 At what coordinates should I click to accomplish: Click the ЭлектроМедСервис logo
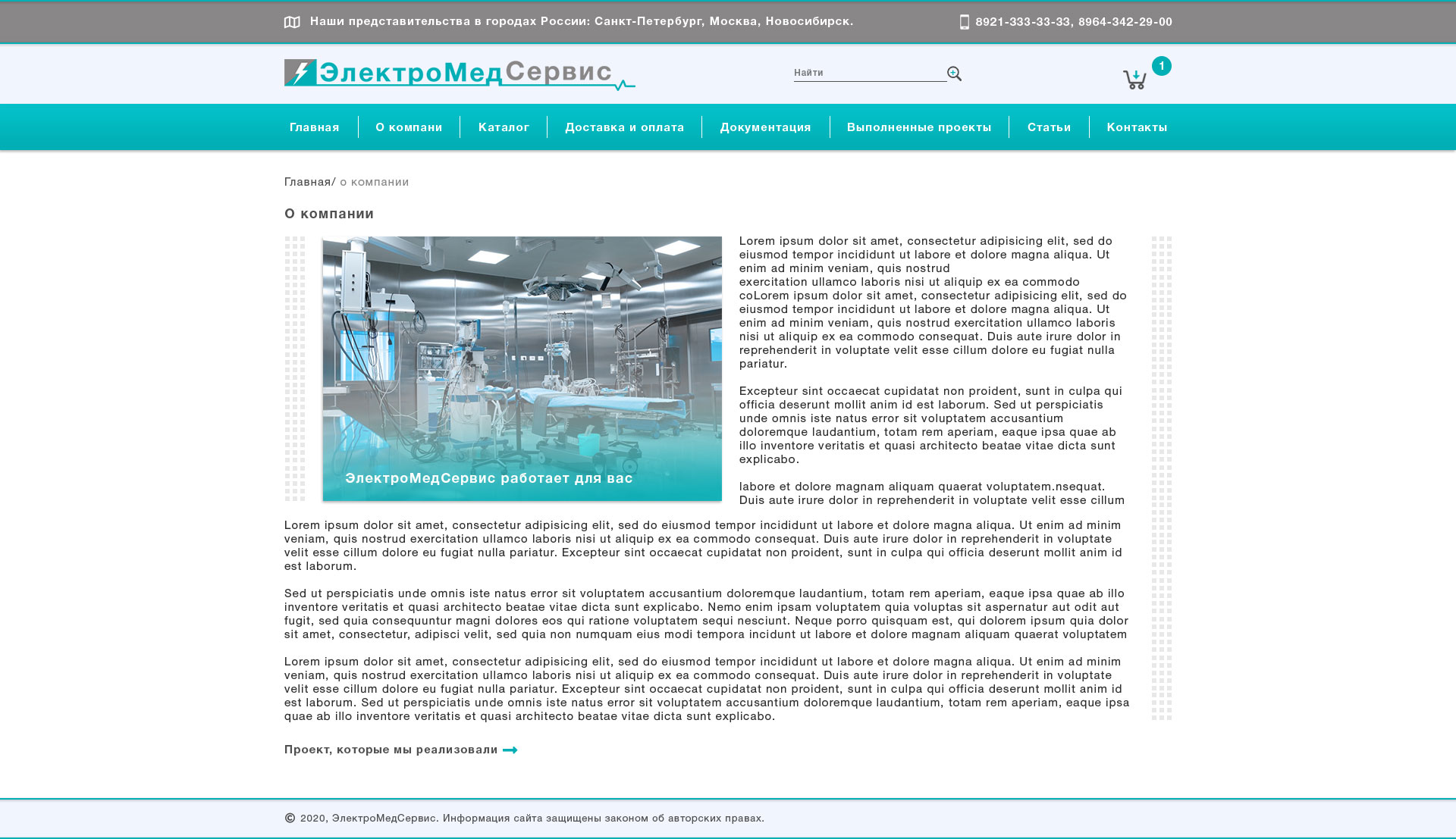(x=459, y=74)
